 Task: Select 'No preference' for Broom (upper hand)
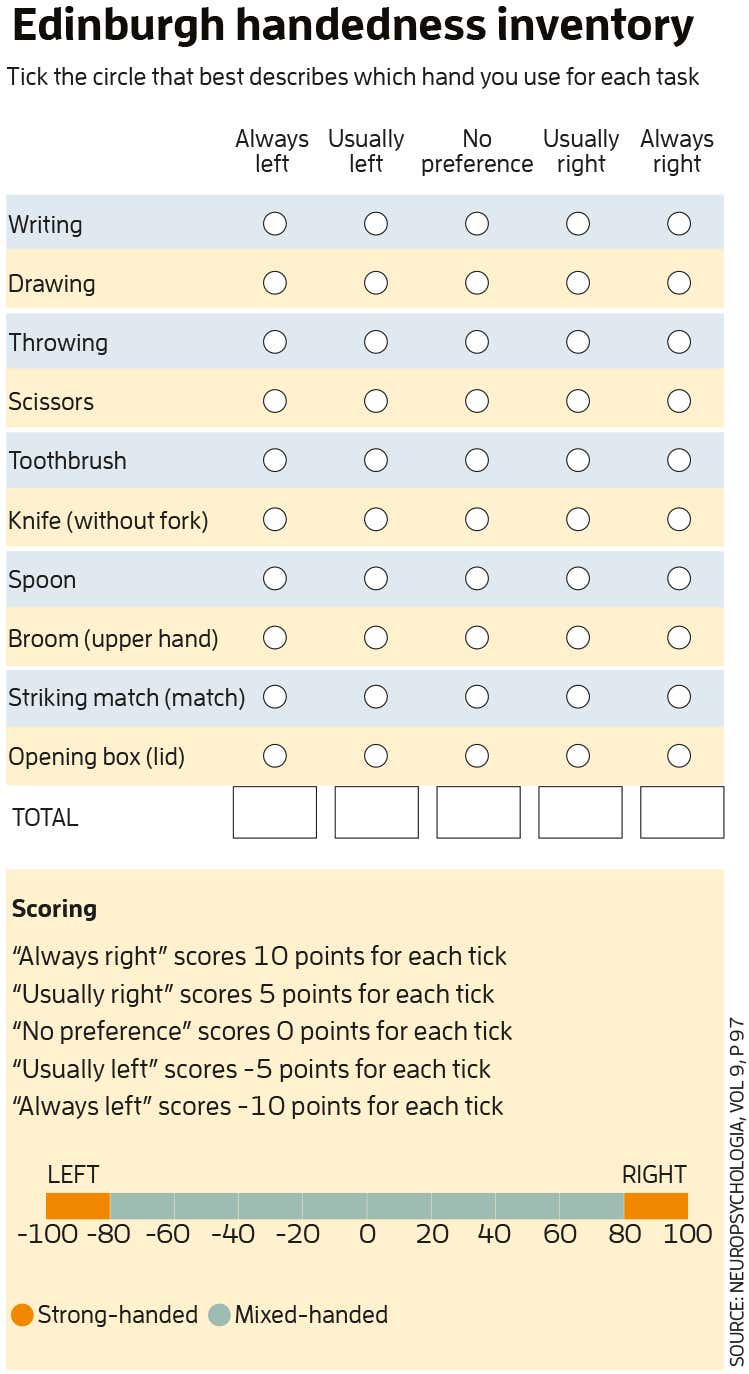477,637
